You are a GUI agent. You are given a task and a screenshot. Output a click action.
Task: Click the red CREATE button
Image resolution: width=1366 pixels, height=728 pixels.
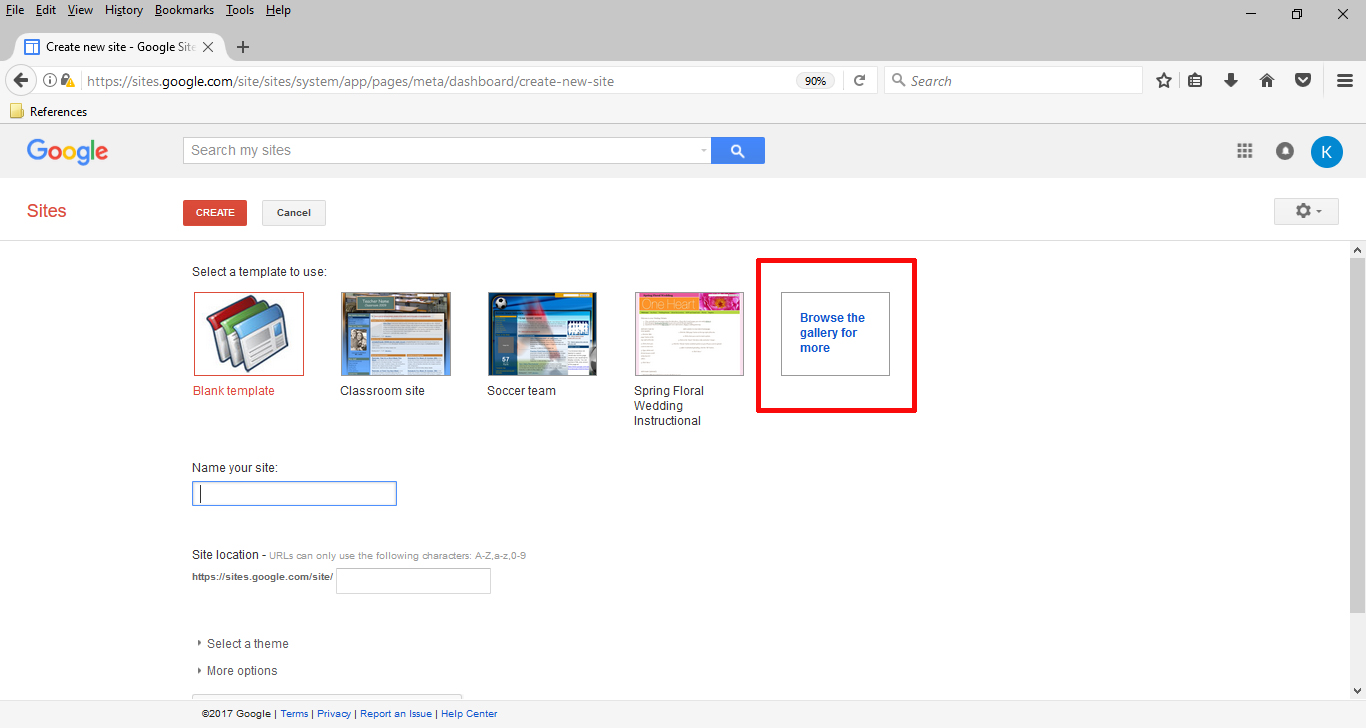(x=215, y=213)
